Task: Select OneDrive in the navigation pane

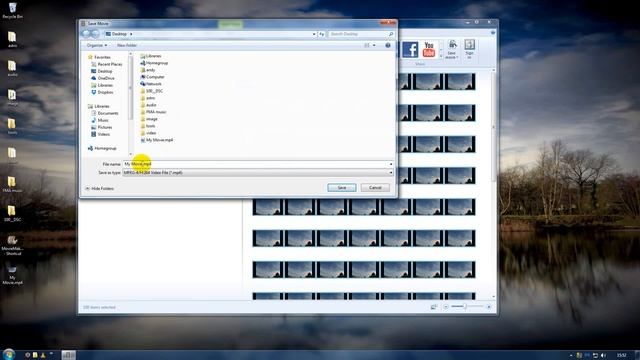Action: tap(102, 78)
